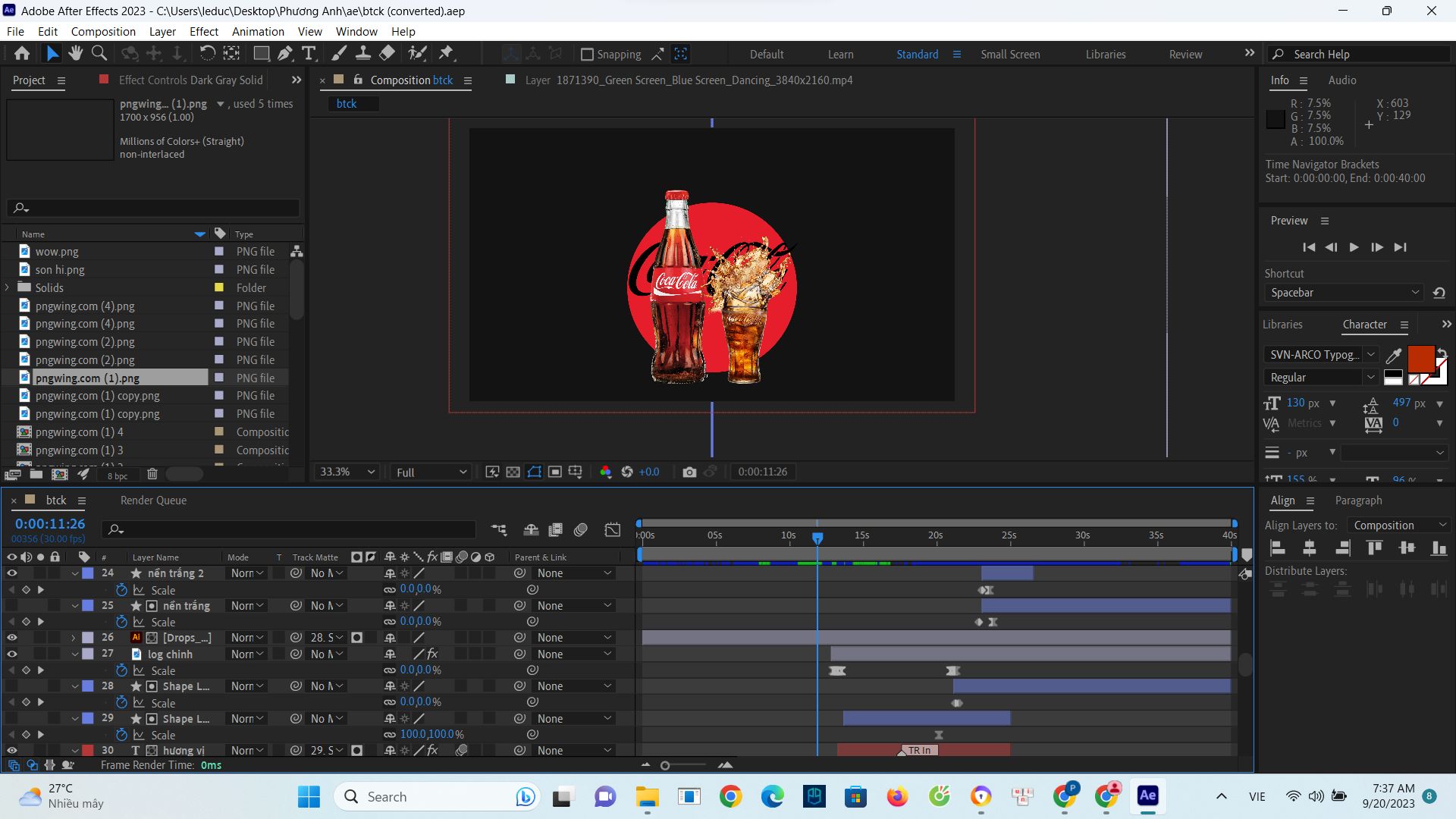
Task: Open the Full resolution dropdown
Action: pos(431,472)
